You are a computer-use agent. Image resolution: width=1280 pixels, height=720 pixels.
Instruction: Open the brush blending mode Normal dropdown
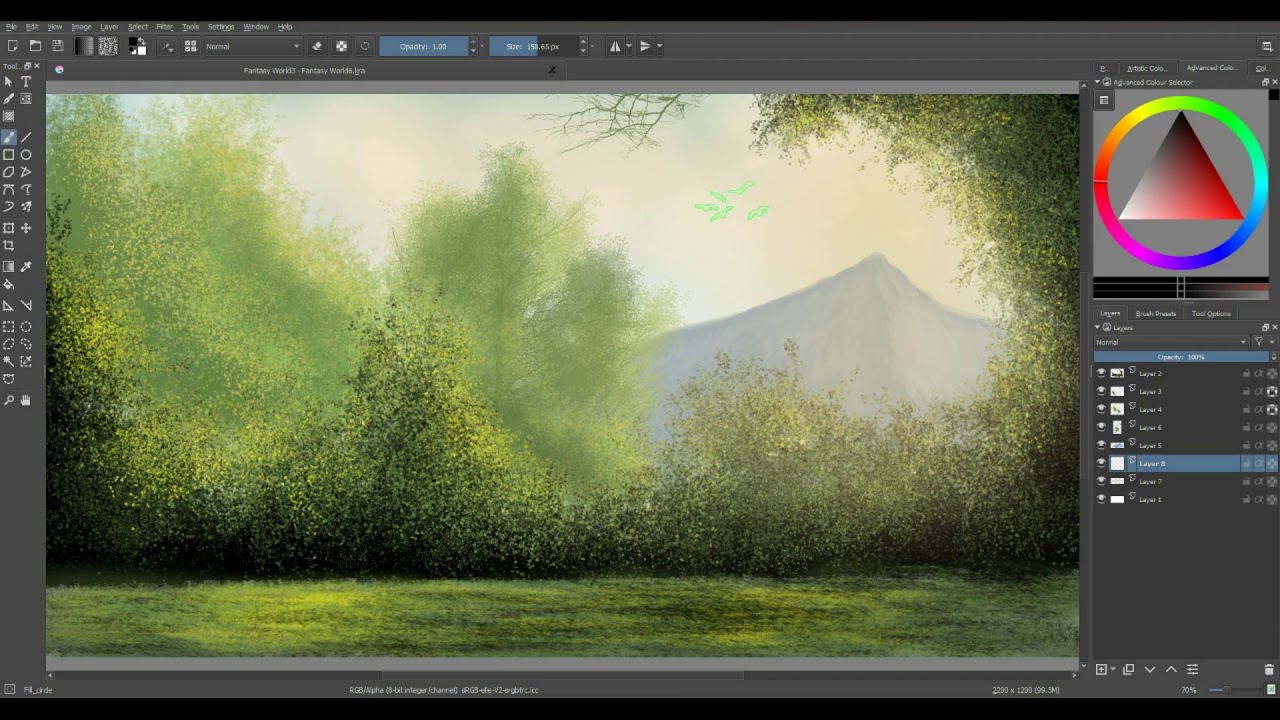252,46
